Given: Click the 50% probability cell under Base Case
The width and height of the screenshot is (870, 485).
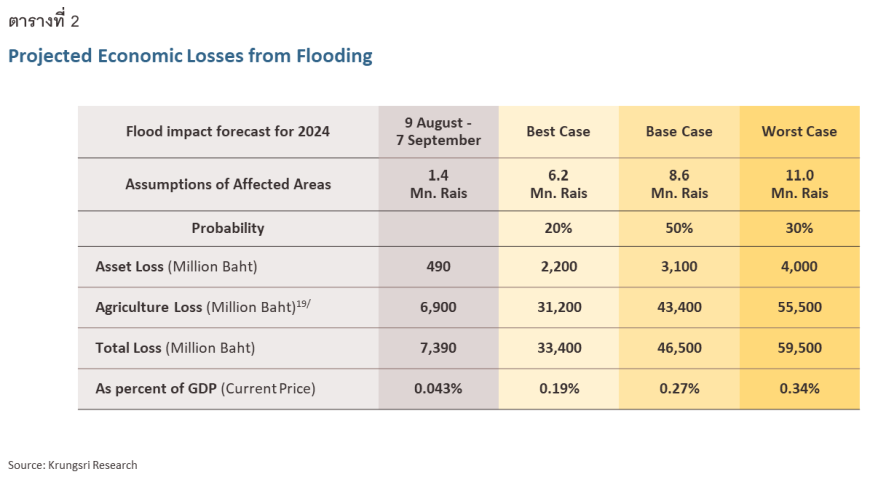Looking at the screenshot, I should coord(679,228).
